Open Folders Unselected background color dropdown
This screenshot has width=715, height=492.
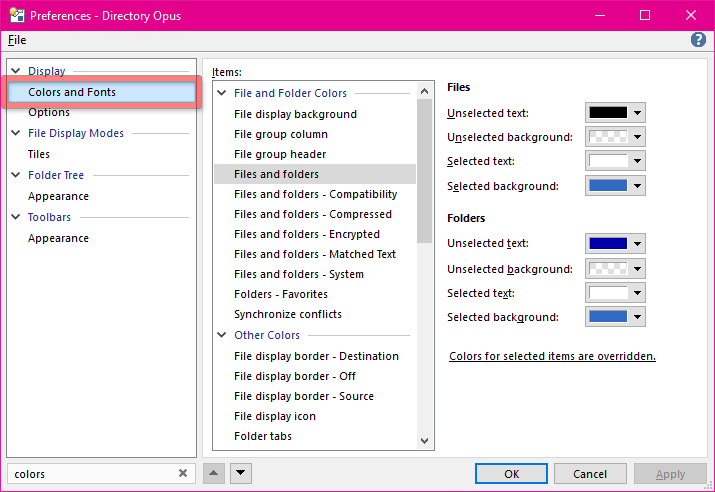click(615, 269)
